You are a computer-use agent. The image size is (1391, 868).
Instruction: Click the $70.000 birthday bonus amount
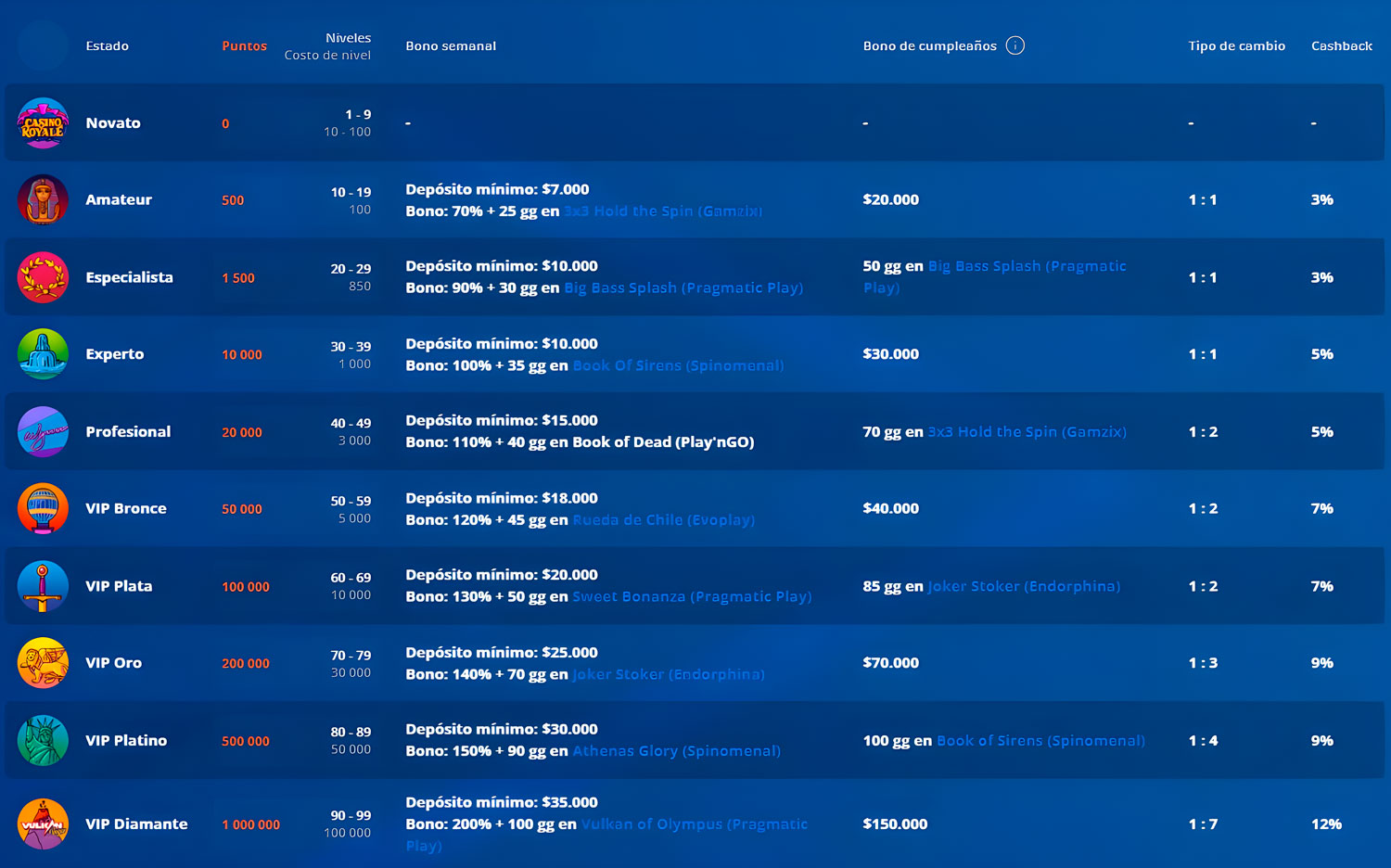(x=891, y=663)
